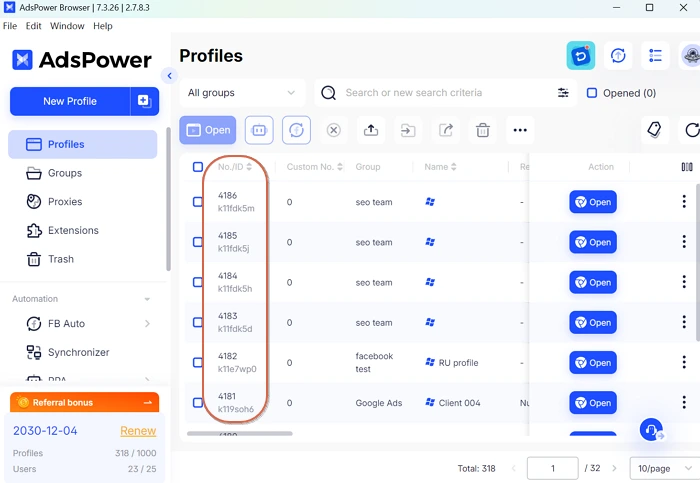Viewport: 700px width, 483px height.
Task: Open row options for profile 4183
Action: click(x=684, y=322)
